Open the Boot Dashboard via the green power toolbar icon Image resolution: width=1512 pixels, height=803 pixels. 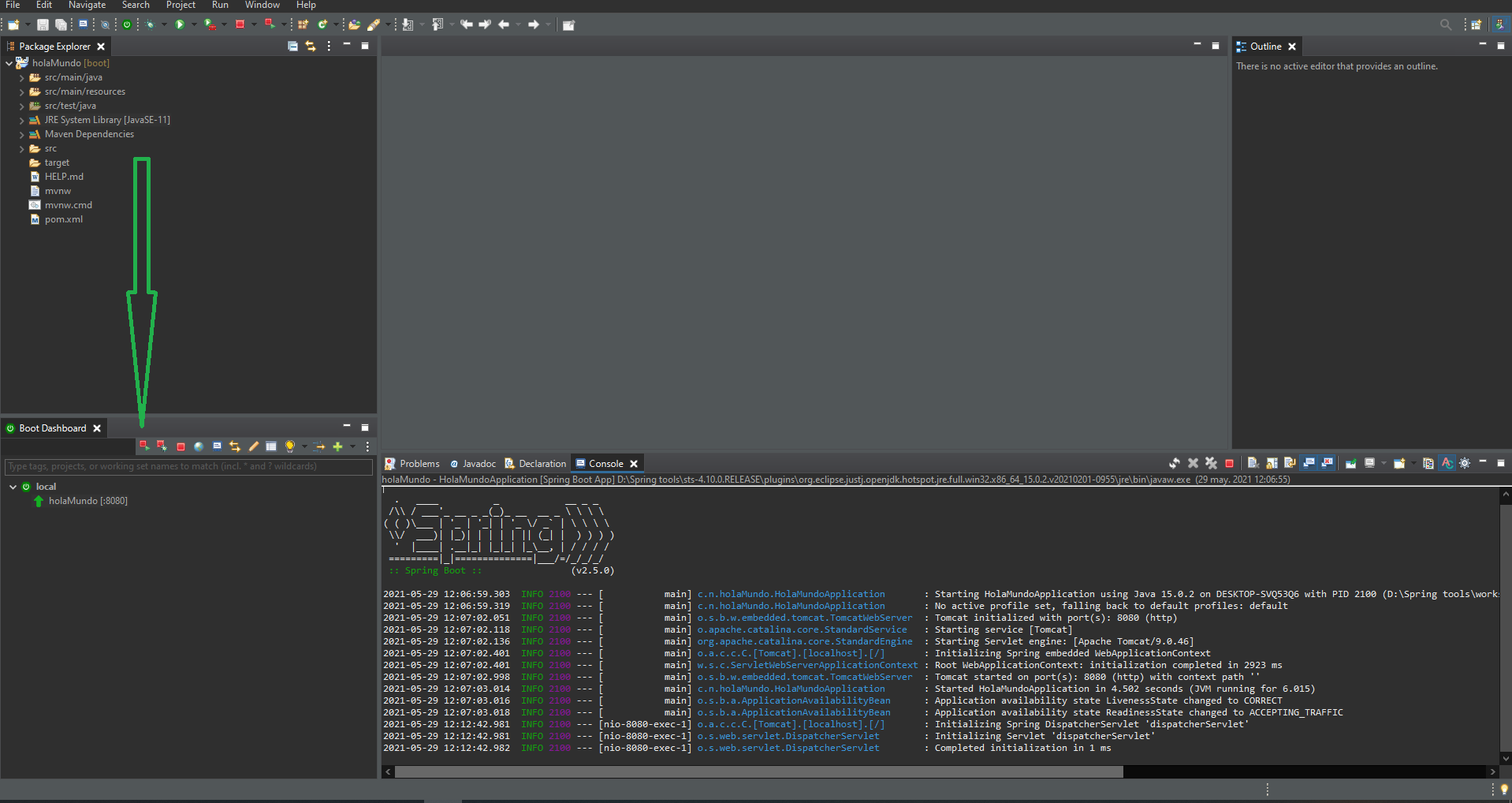pos(127,24)
